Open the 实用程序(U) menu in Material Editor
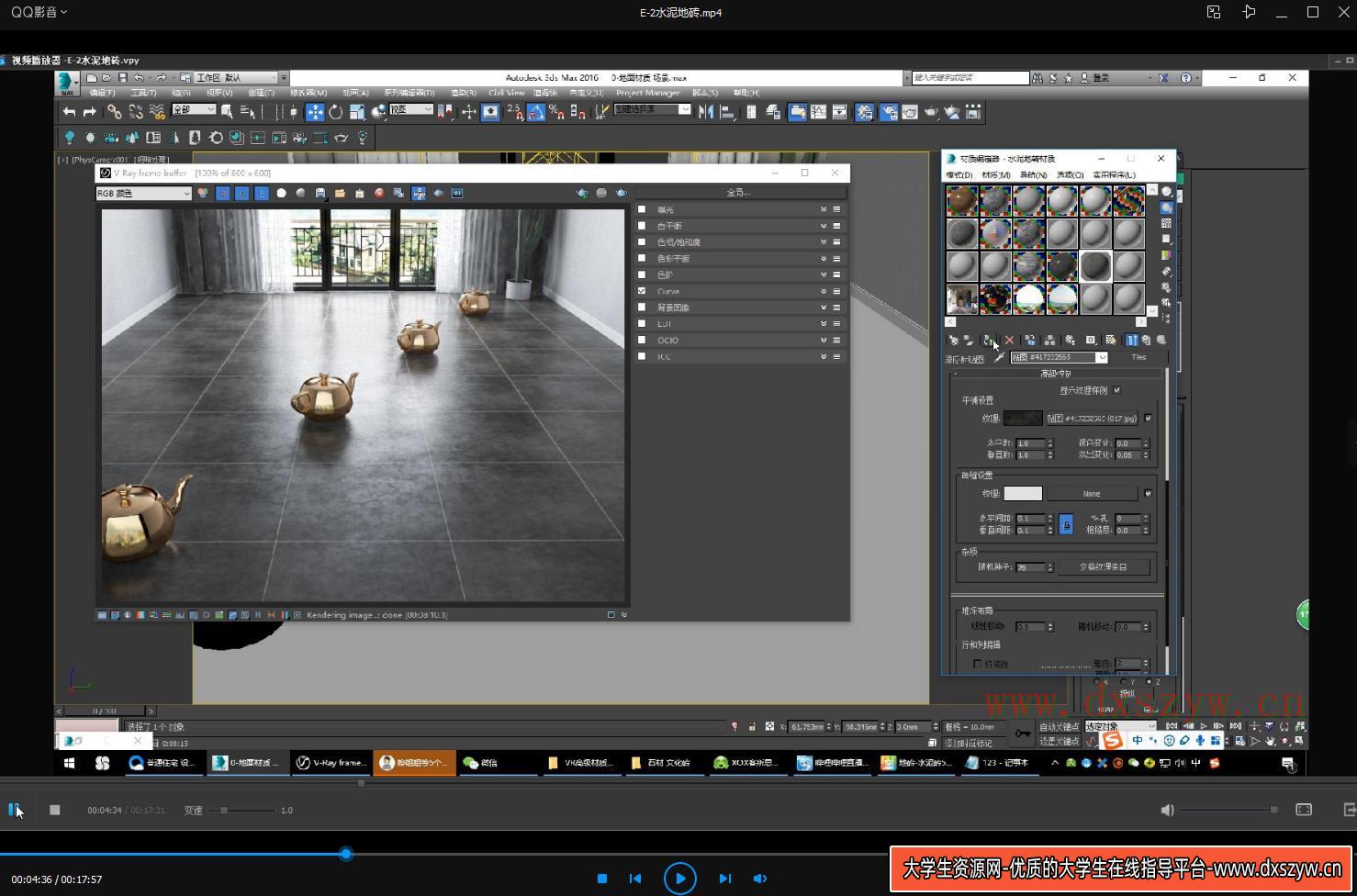 point(1115,174)
